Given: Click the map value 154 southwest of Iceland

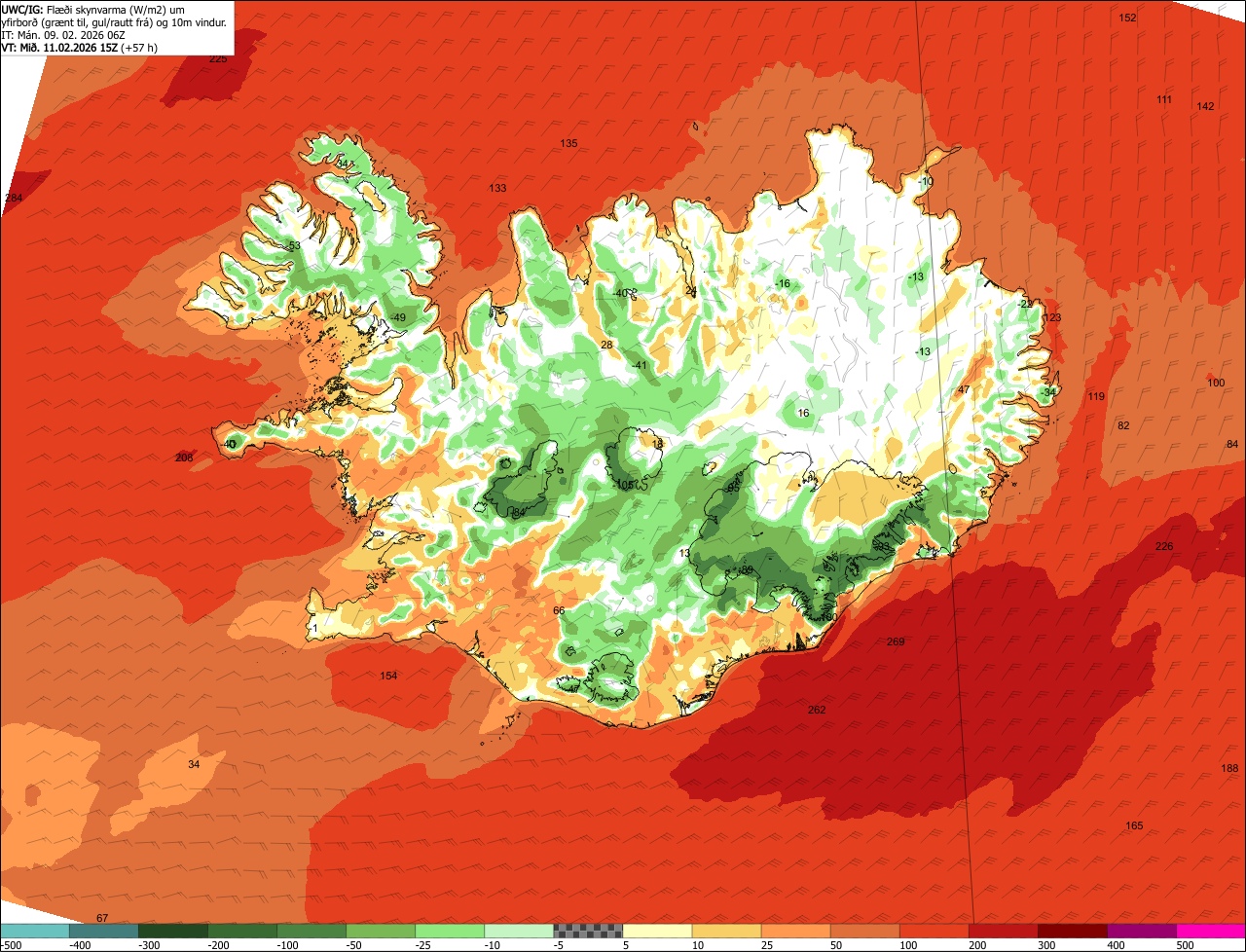Looking at the screenshot, I should [x=388, y=676].
